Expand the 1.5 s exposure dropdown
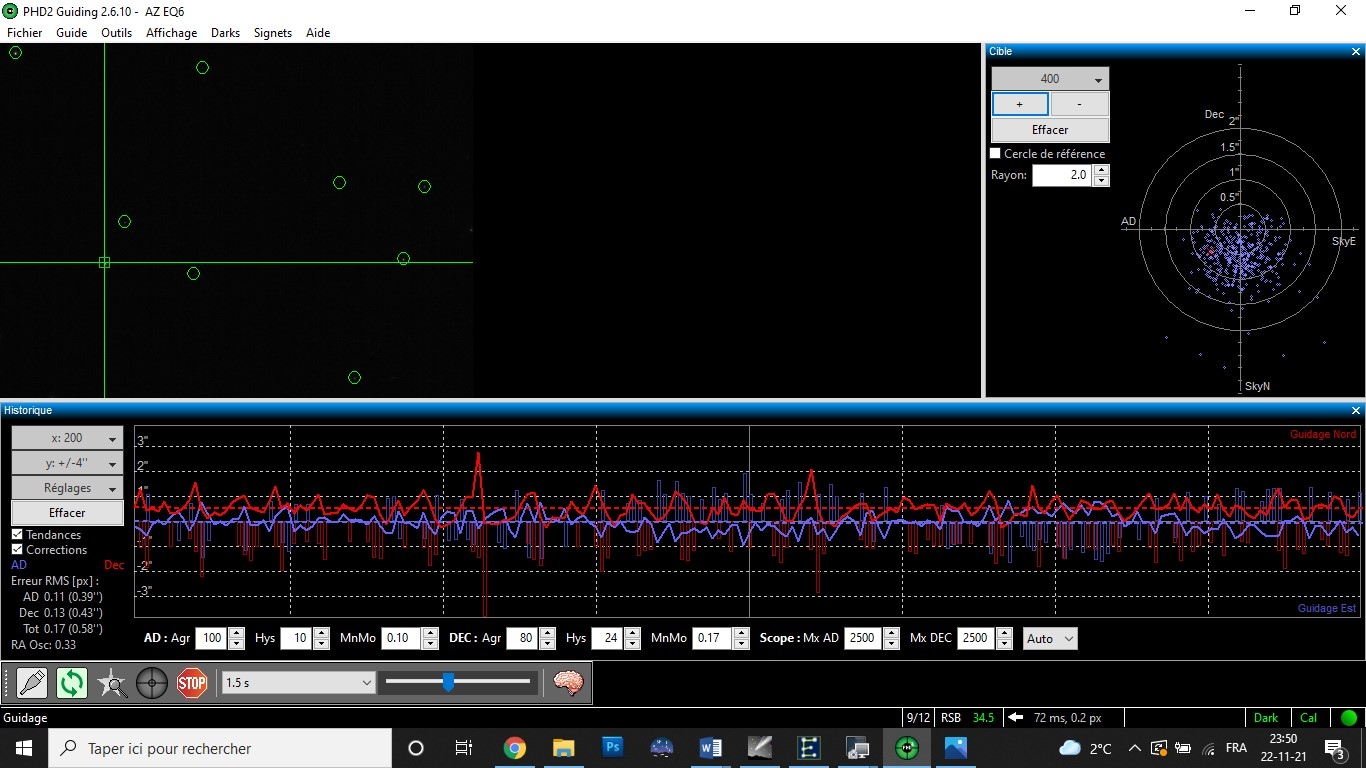Image resolution: width=1366 pixels, height=768 pixels. tap(298, 682)
